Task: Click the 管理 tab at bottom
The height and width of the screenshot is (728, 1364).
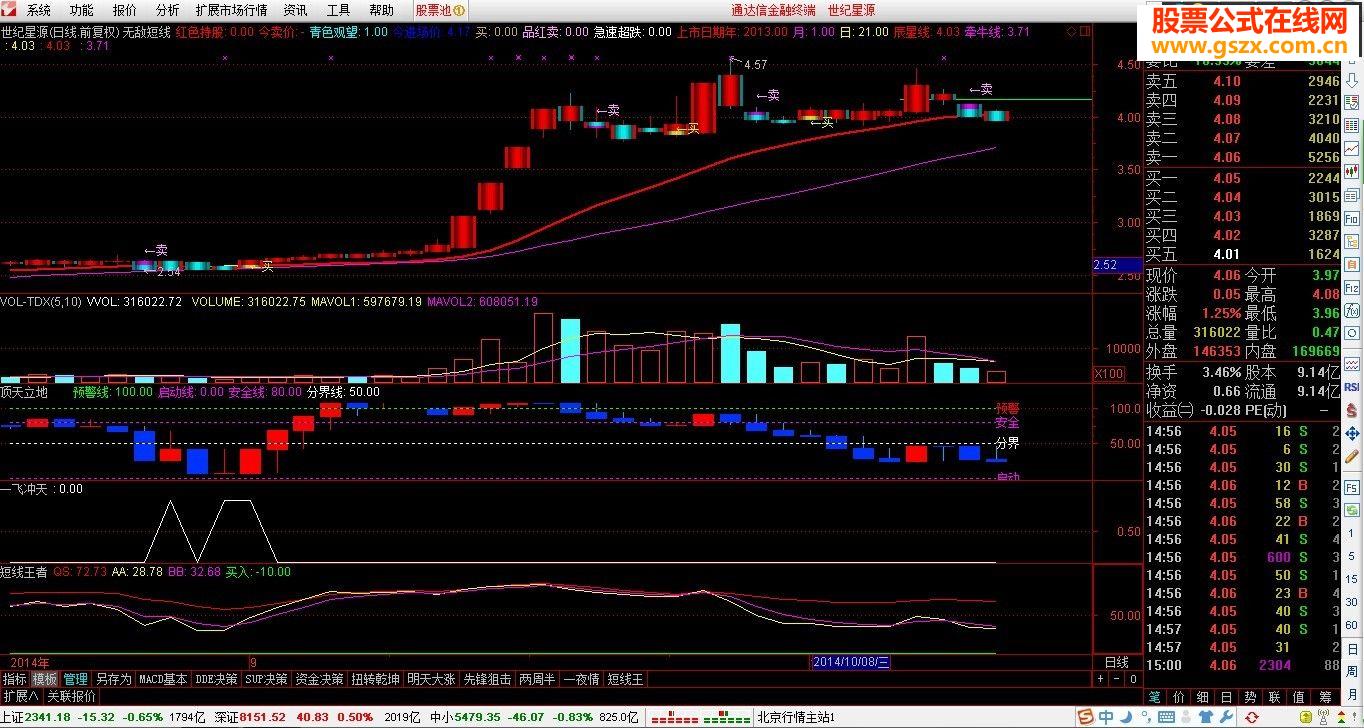Action: point(75,679)
